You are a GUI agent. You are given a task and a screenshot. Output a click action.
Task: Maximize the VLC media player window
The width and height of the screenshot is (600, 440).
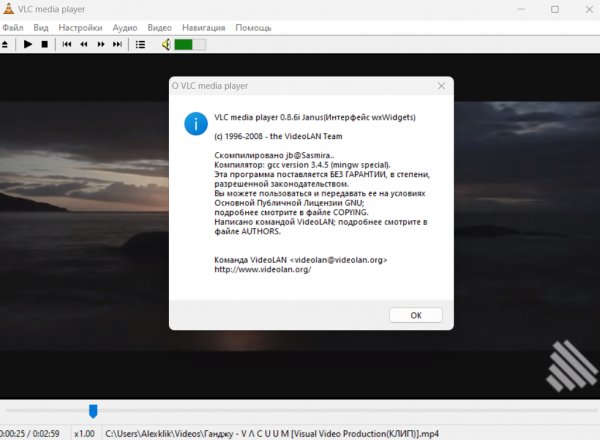[555, 9]
